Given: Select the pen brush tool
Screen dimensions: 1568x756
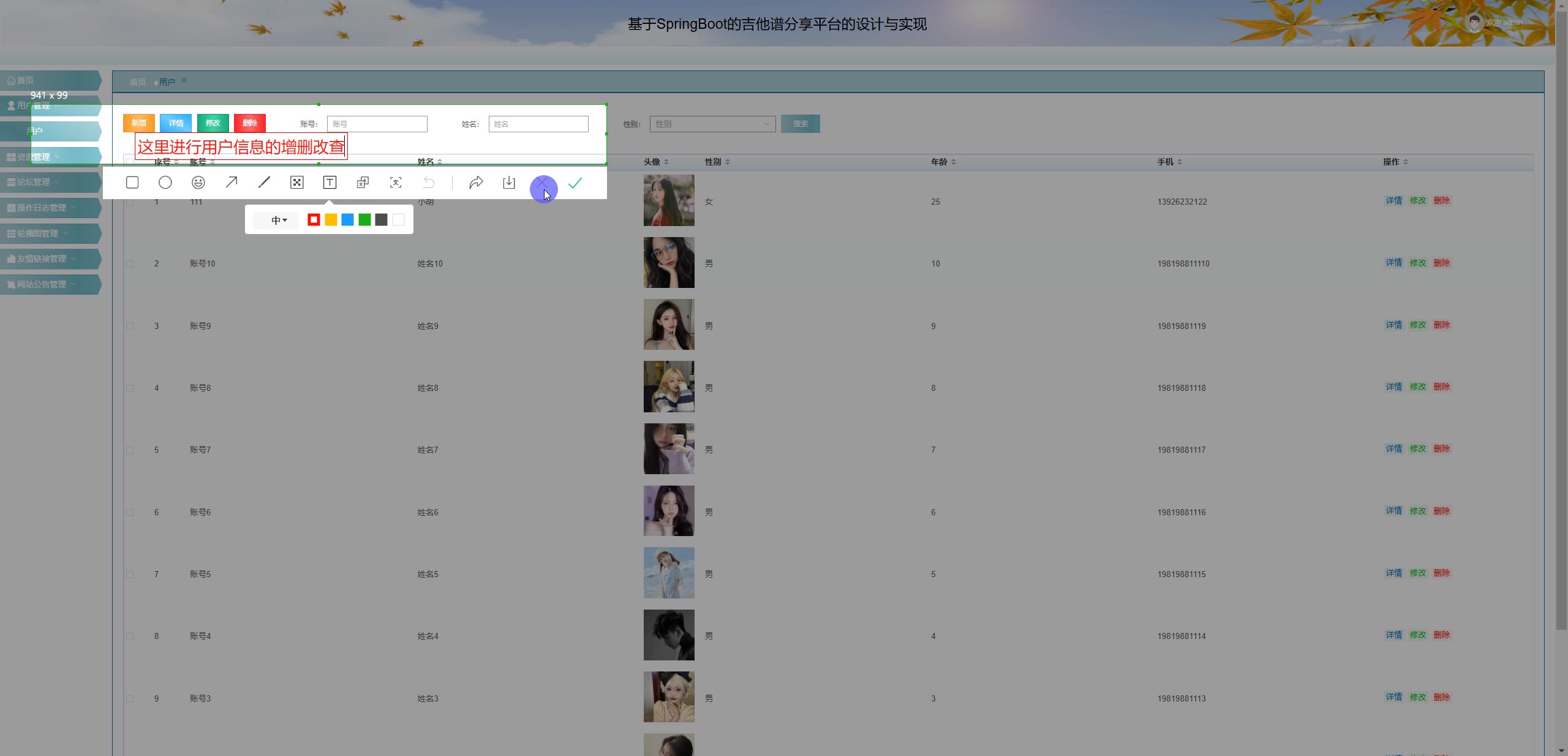Looking at the screenshot, I should 264,183.
